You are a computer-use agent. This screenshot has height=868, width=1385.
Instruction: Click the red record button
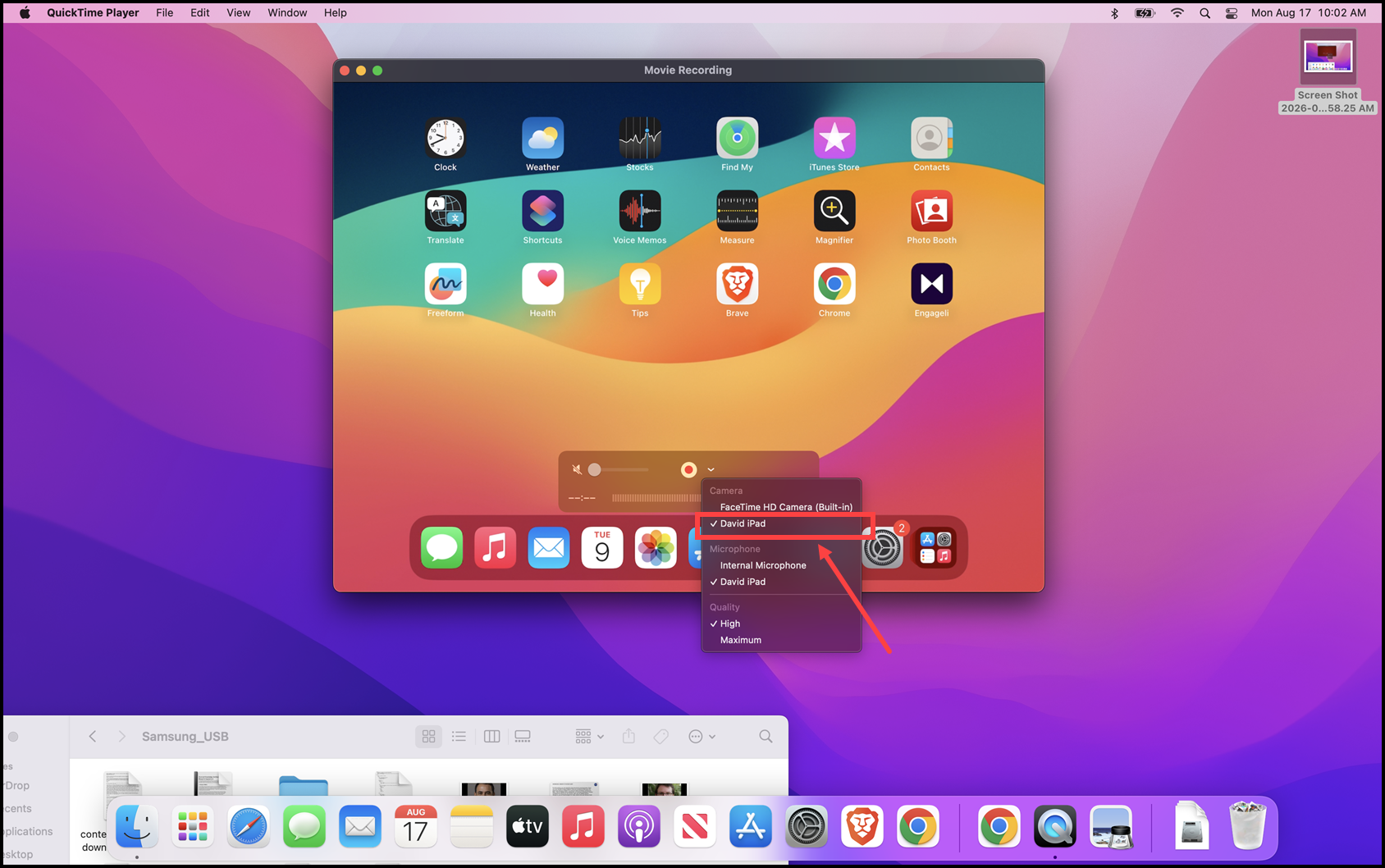pyautogui.click(x=688, y=469)
